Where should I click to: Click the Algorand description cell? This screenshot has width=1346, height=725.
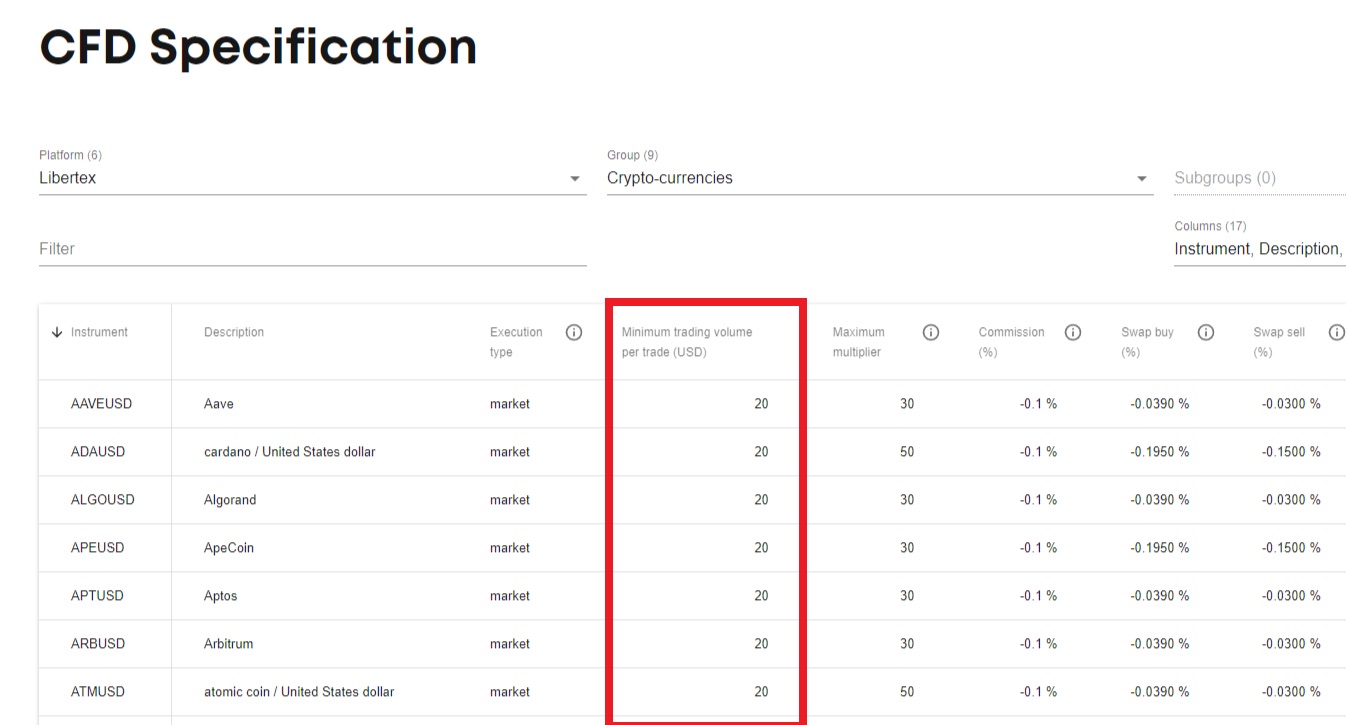[230, 500]
